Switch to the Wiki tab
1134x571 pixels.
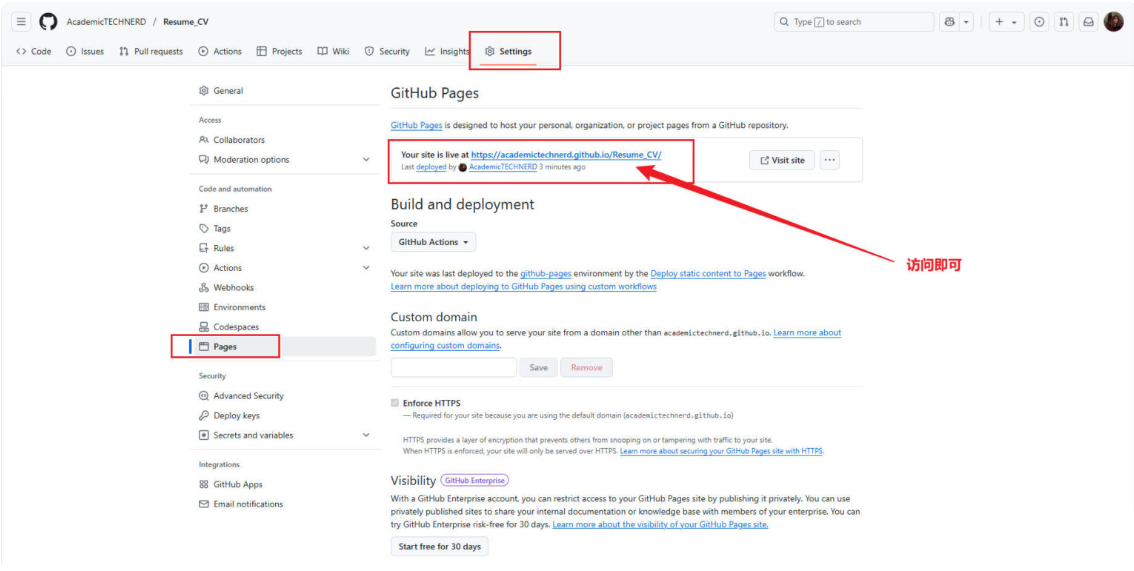(x=333, y=51)
